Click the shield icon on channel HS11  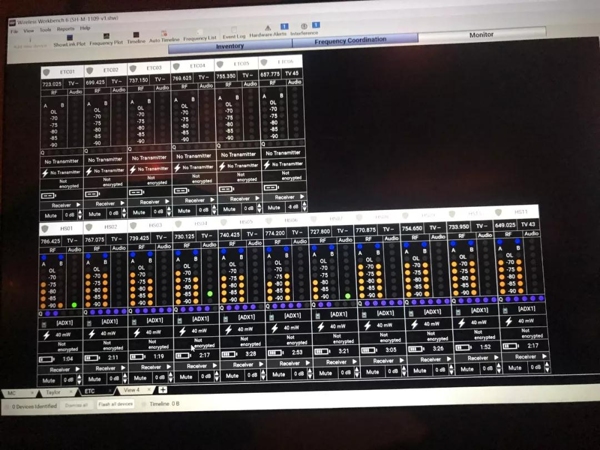498,212
